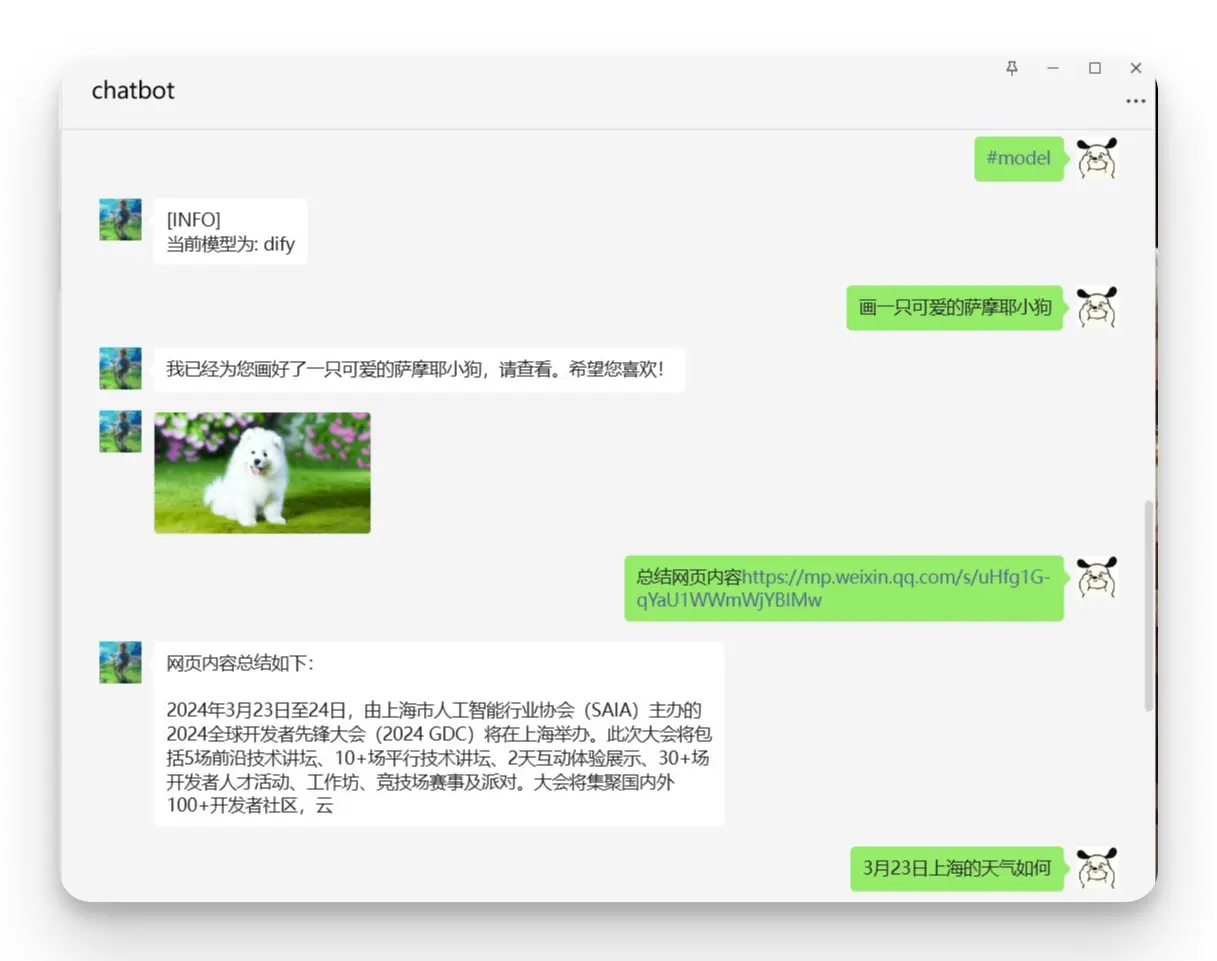Click the sender avatar beside 3月23日上海的天气如何
This screenshot has width=1217, height=961.
pyautogui.click(x=1096, y=868)
